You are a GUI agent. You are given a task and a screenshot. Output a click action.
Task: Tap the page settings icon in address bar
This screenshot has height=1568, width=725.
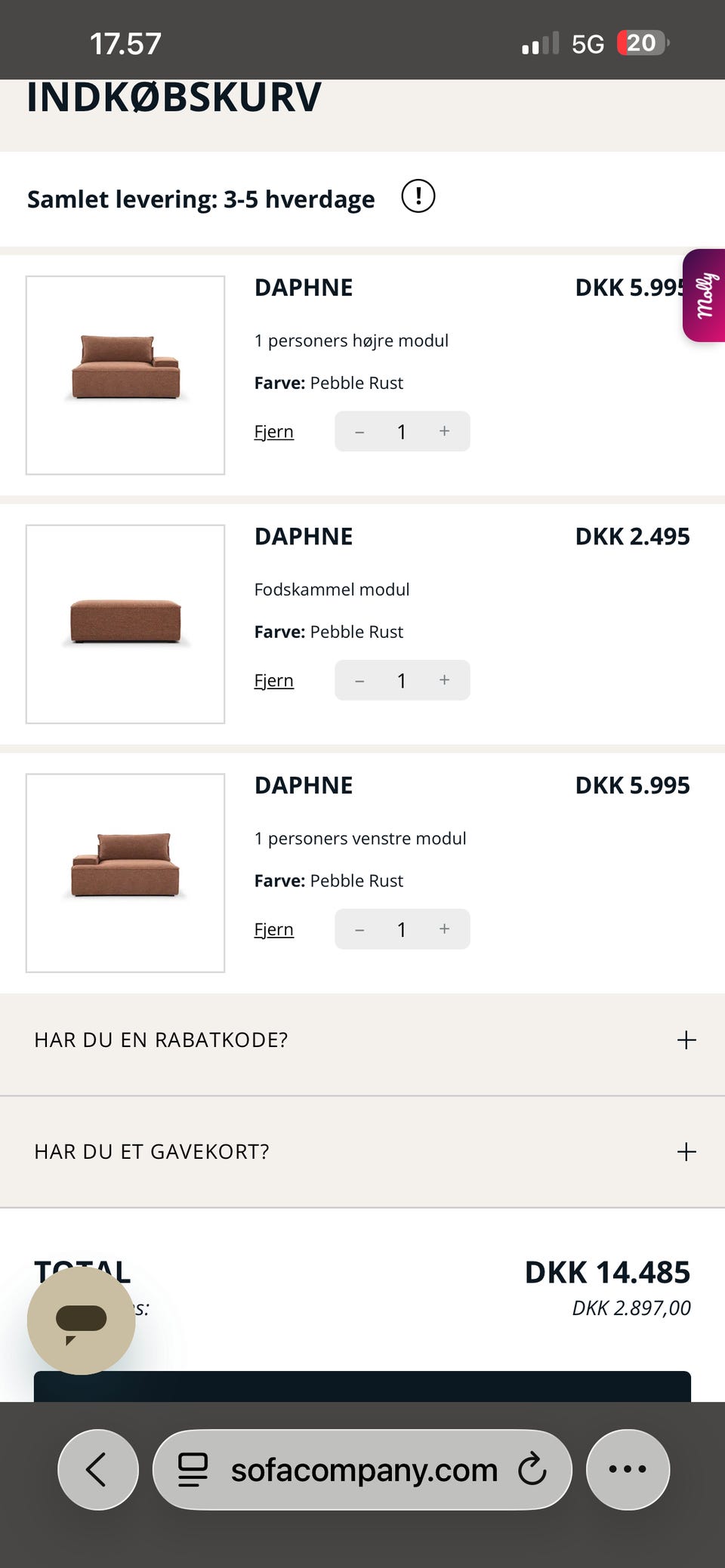[193, 1469]
